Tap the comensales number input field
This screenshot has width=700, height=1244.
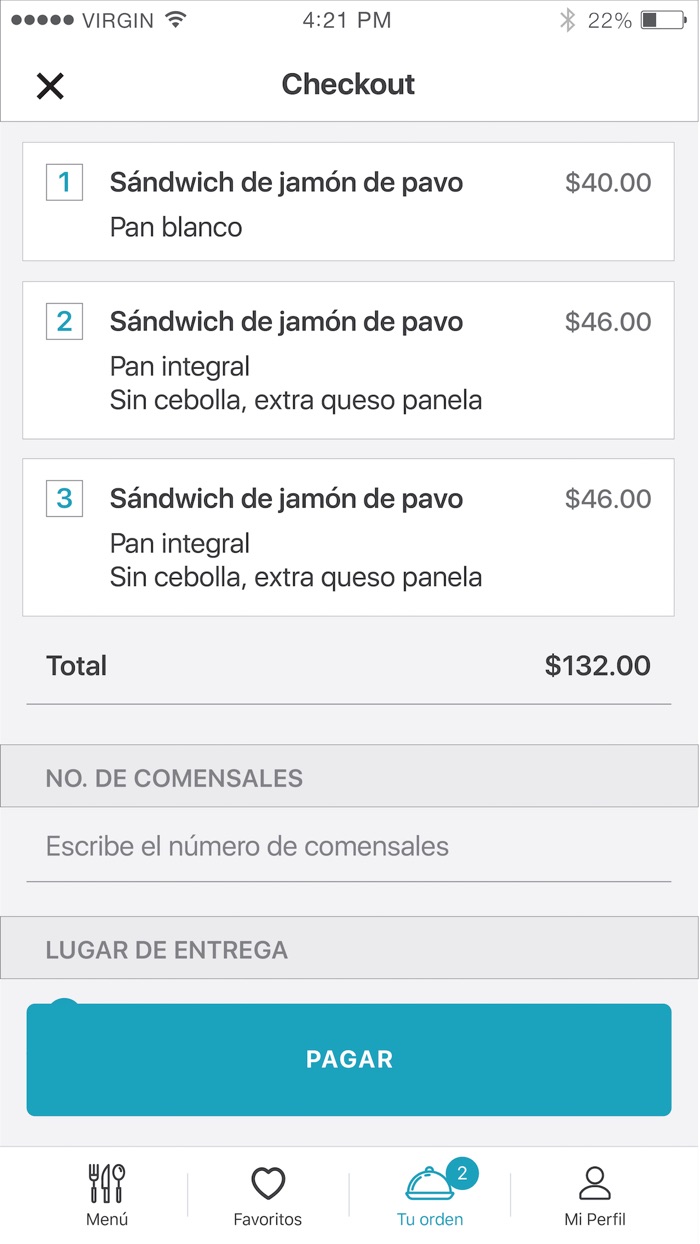349,846
